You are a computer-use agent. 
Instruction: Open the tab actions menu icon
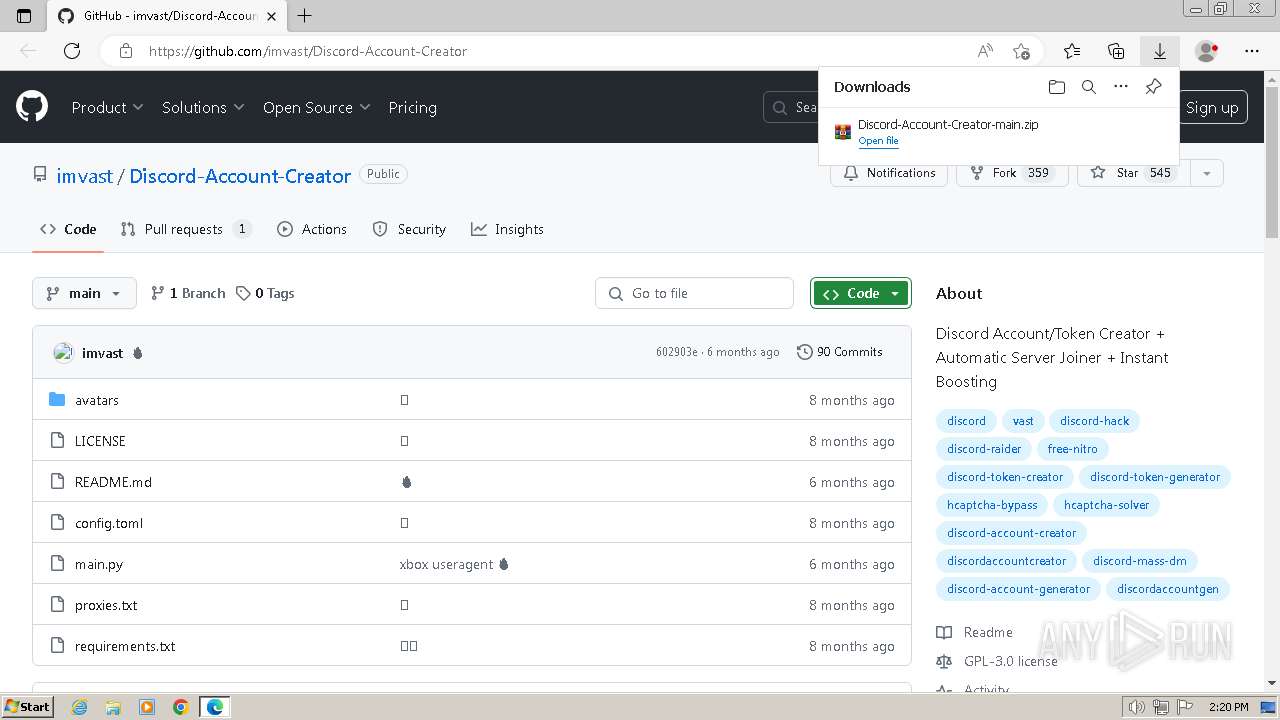24,15
